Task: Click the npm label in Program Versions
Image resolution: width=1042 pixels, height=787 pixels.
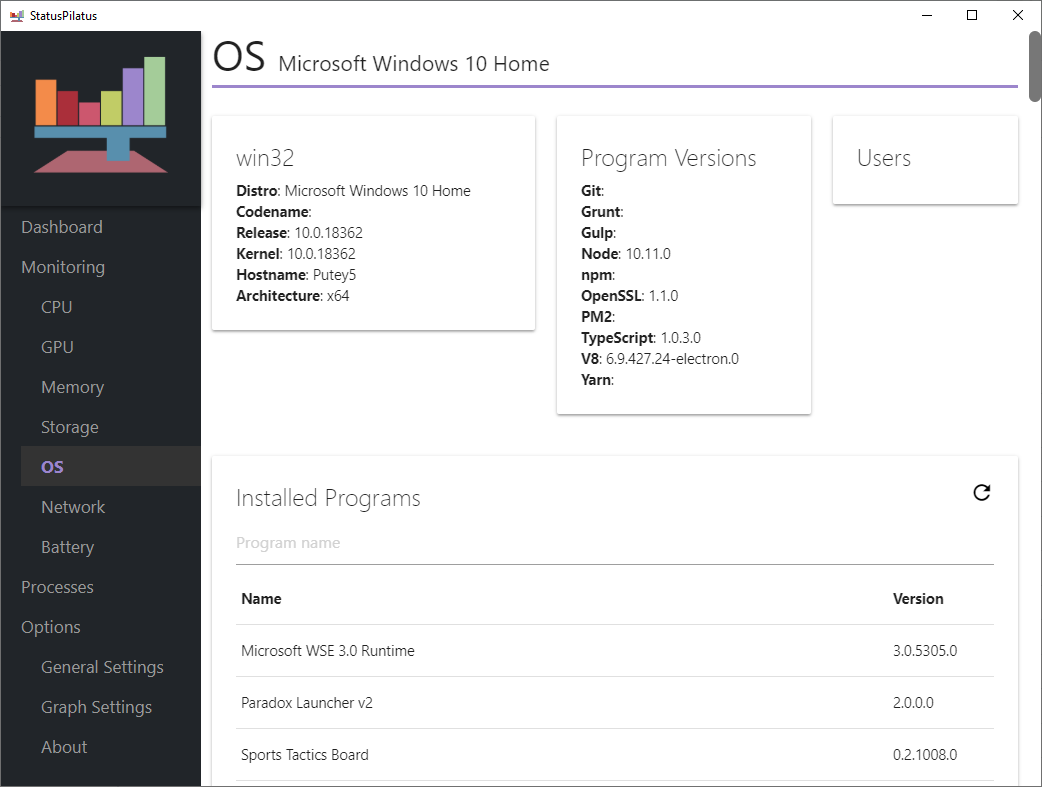Action: [x=598, y=275]
